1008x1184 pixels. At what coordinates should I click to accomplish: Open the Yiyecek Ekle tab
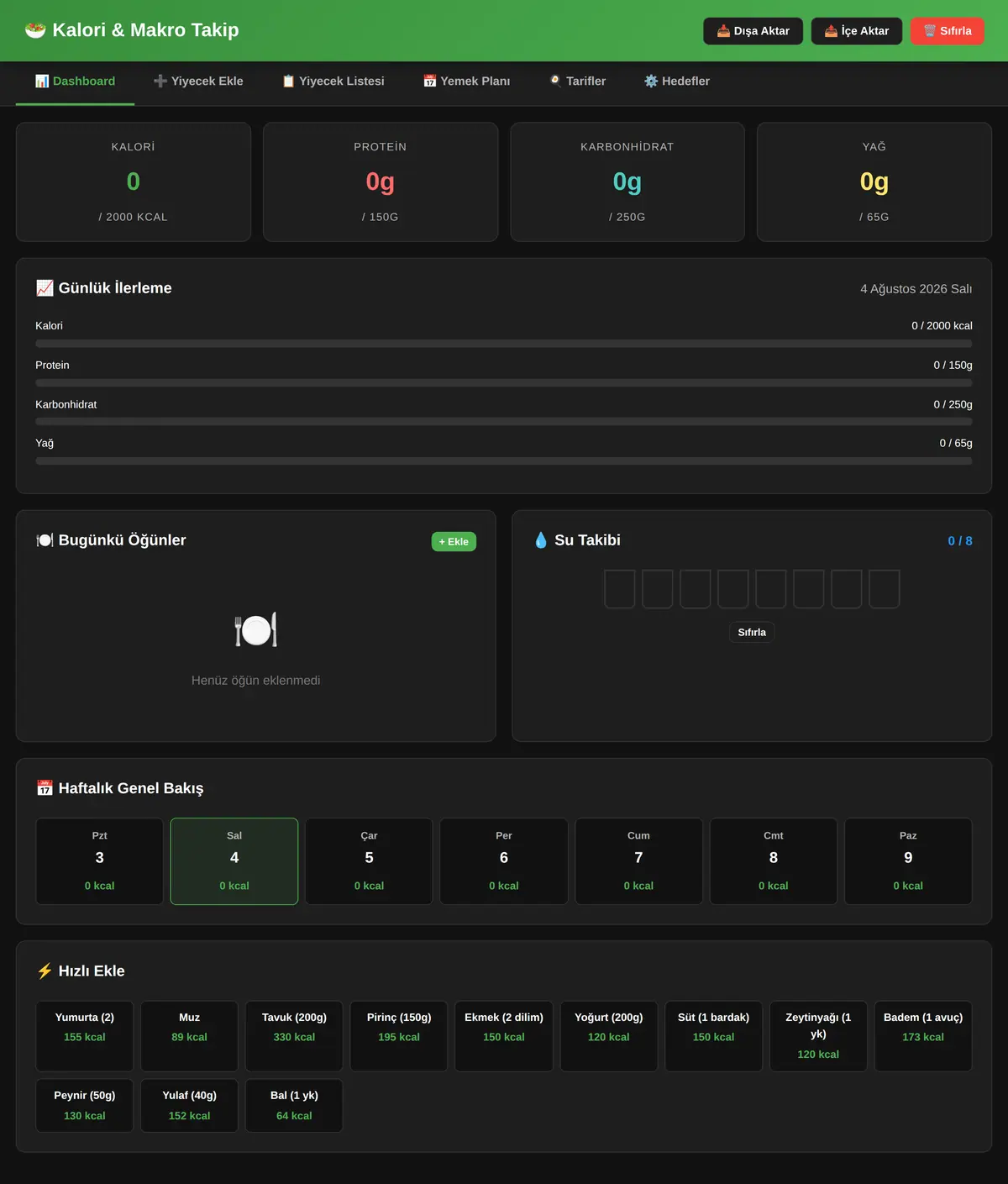[x=198, y=82]
